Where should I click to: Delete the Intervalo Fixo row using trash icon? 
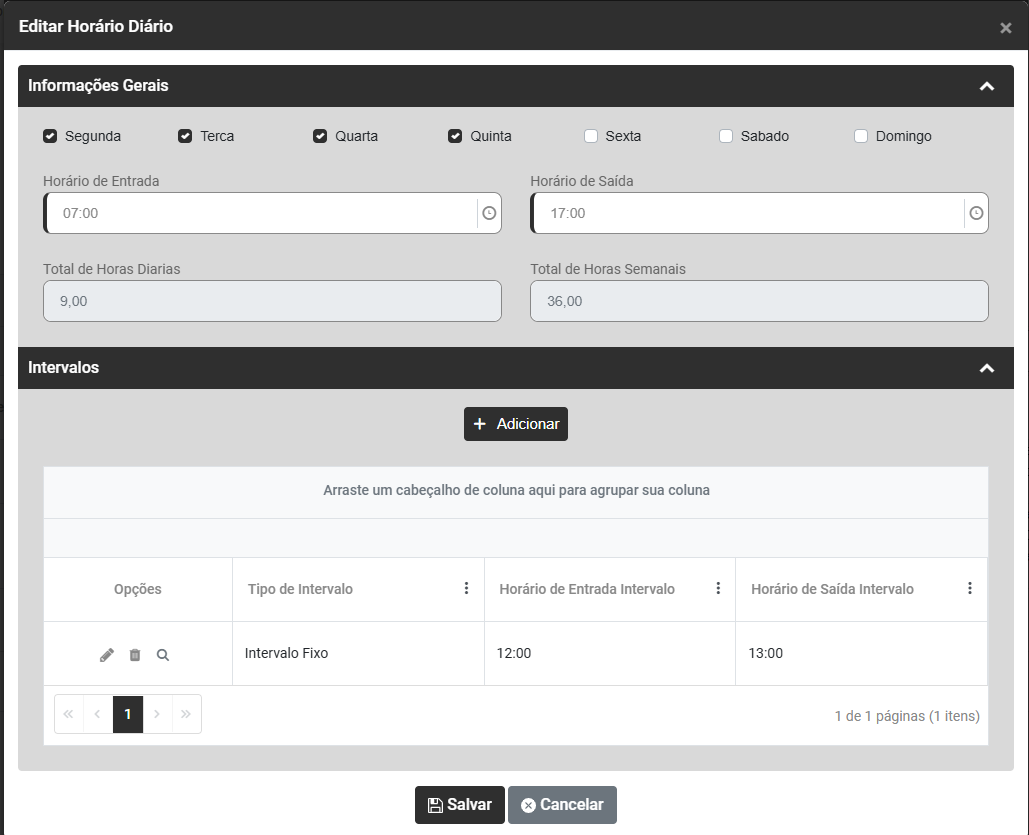tap(135, 655)
